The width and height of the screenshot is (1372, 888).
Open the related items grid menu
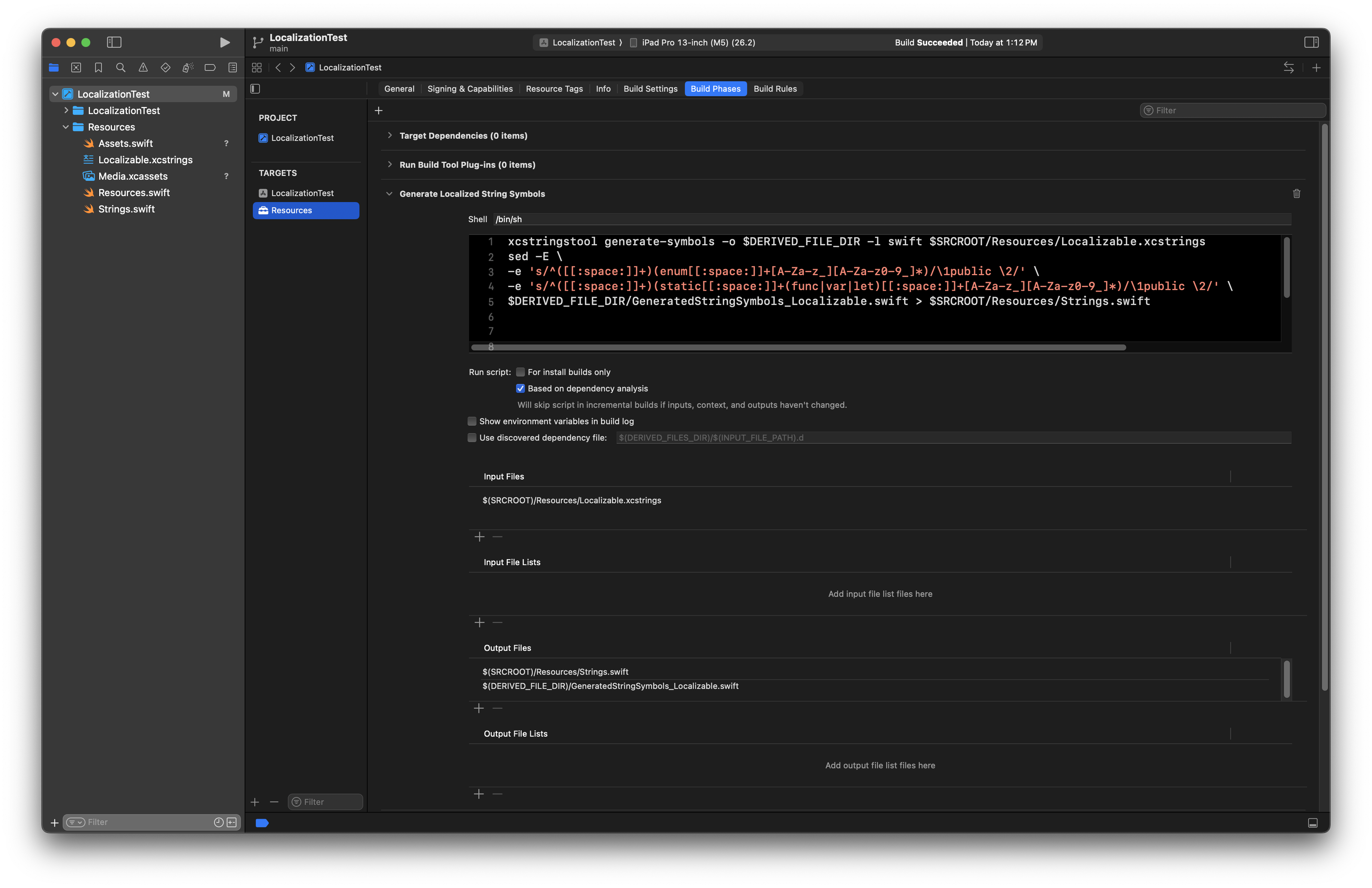256,67
